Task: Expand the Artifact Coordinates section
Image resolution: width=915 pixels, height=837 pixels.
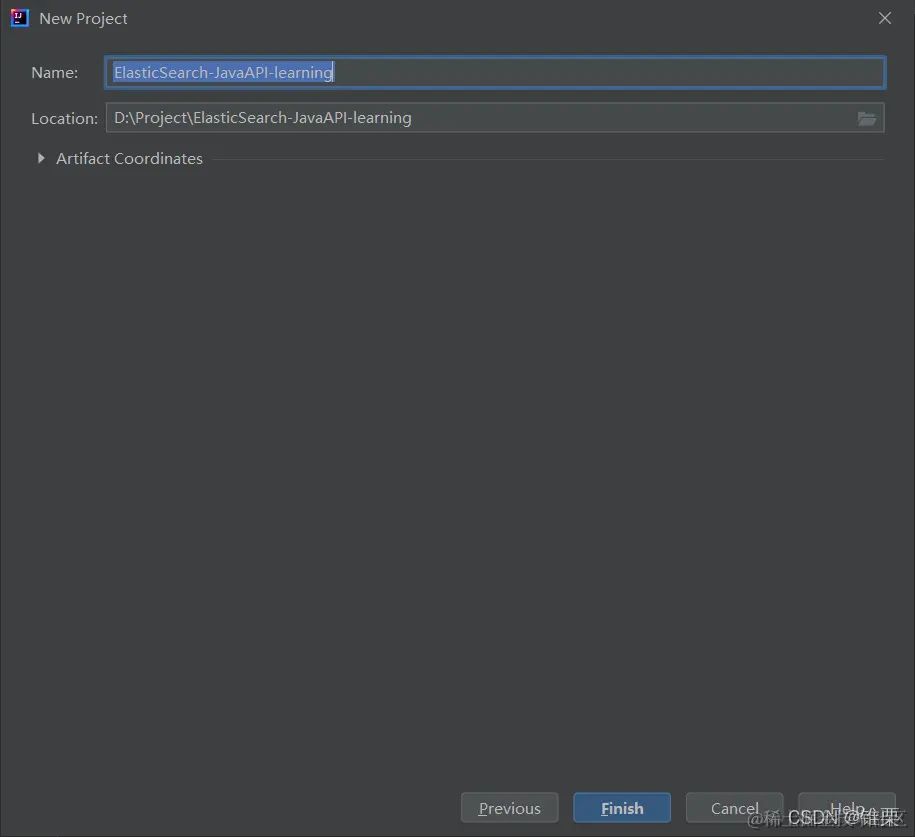Action: pos(41,158)
